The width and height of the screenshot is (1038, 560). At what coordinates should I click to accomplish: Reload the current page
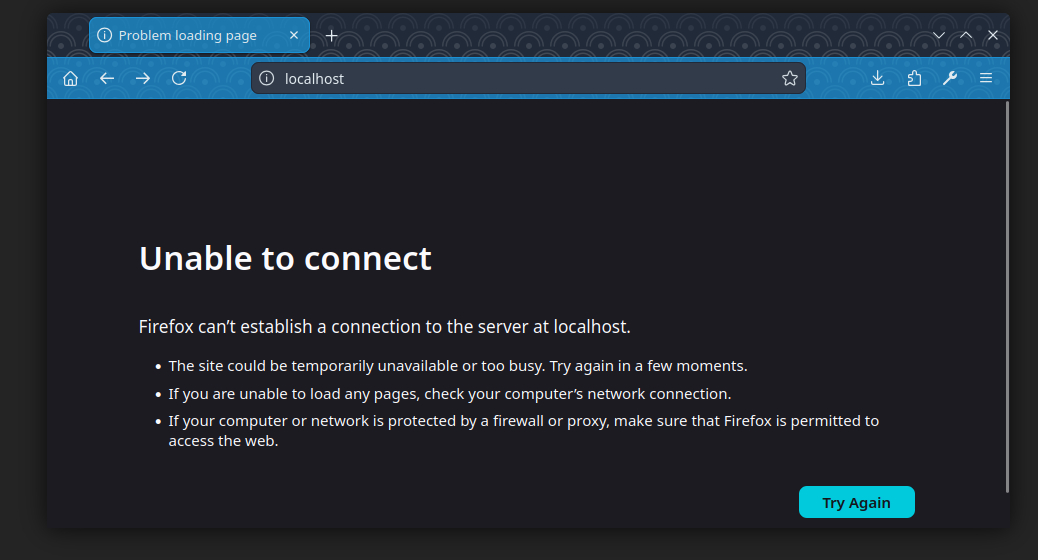(x=179, y=78)
